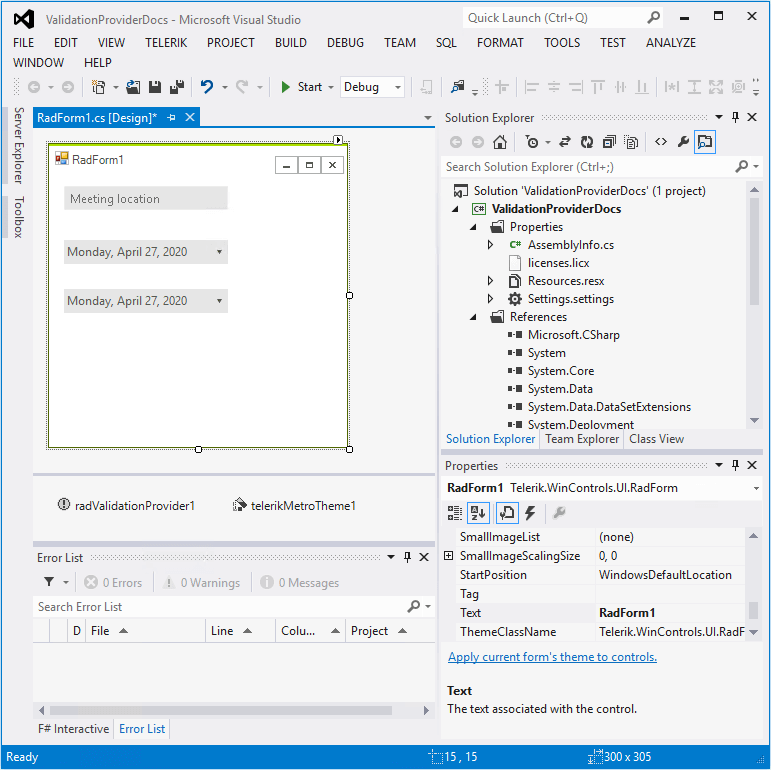
Task: Click the Sync with Active Document icon
Action: click(x=565, y=143)
